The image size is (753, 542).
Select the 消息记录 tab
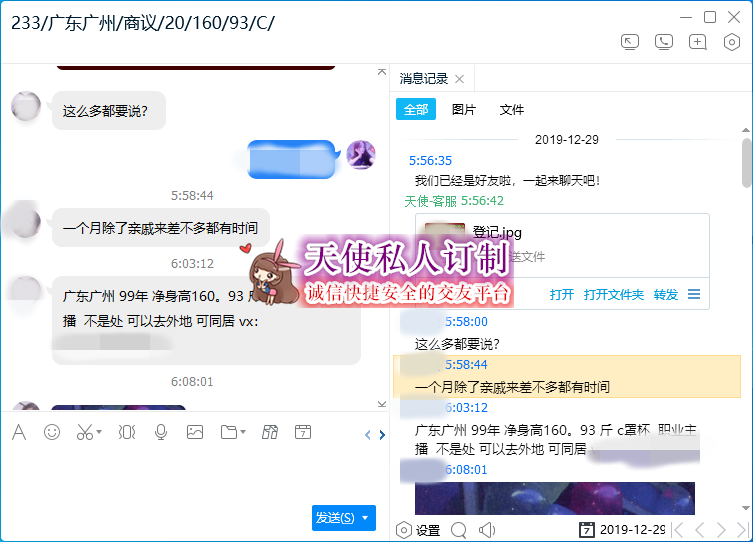424,79
